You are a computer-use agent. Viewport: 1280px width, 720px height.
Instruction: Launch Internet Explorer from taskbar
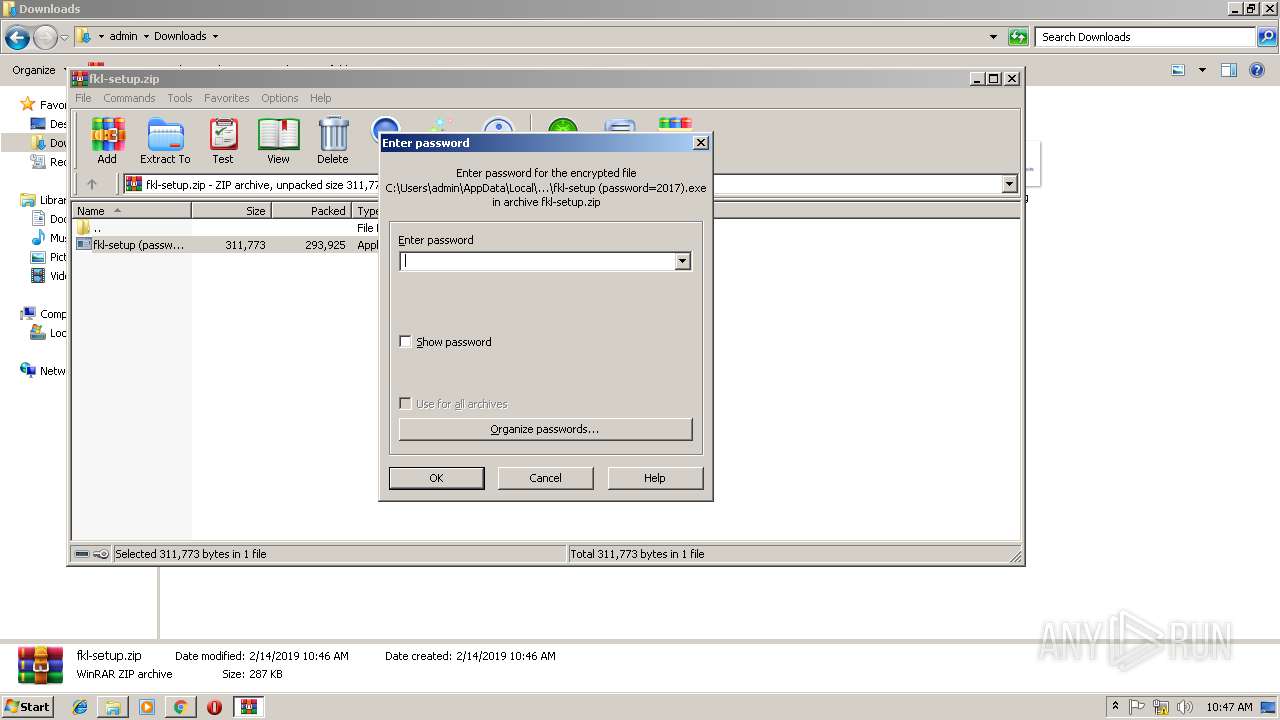pyautogui.click(x=80, y=707)
